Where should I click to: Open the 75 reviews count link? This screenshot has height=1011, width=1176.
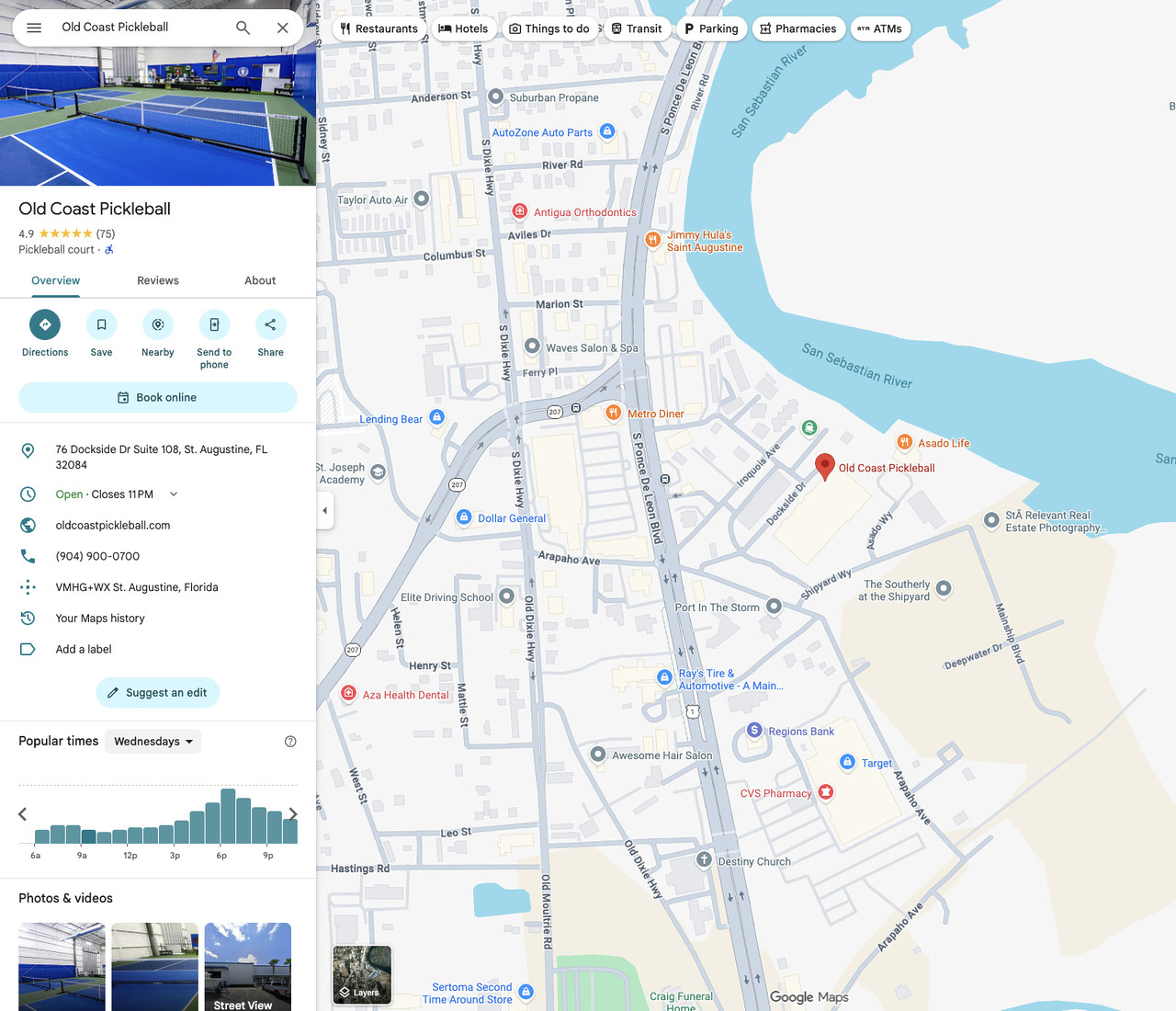106,234
